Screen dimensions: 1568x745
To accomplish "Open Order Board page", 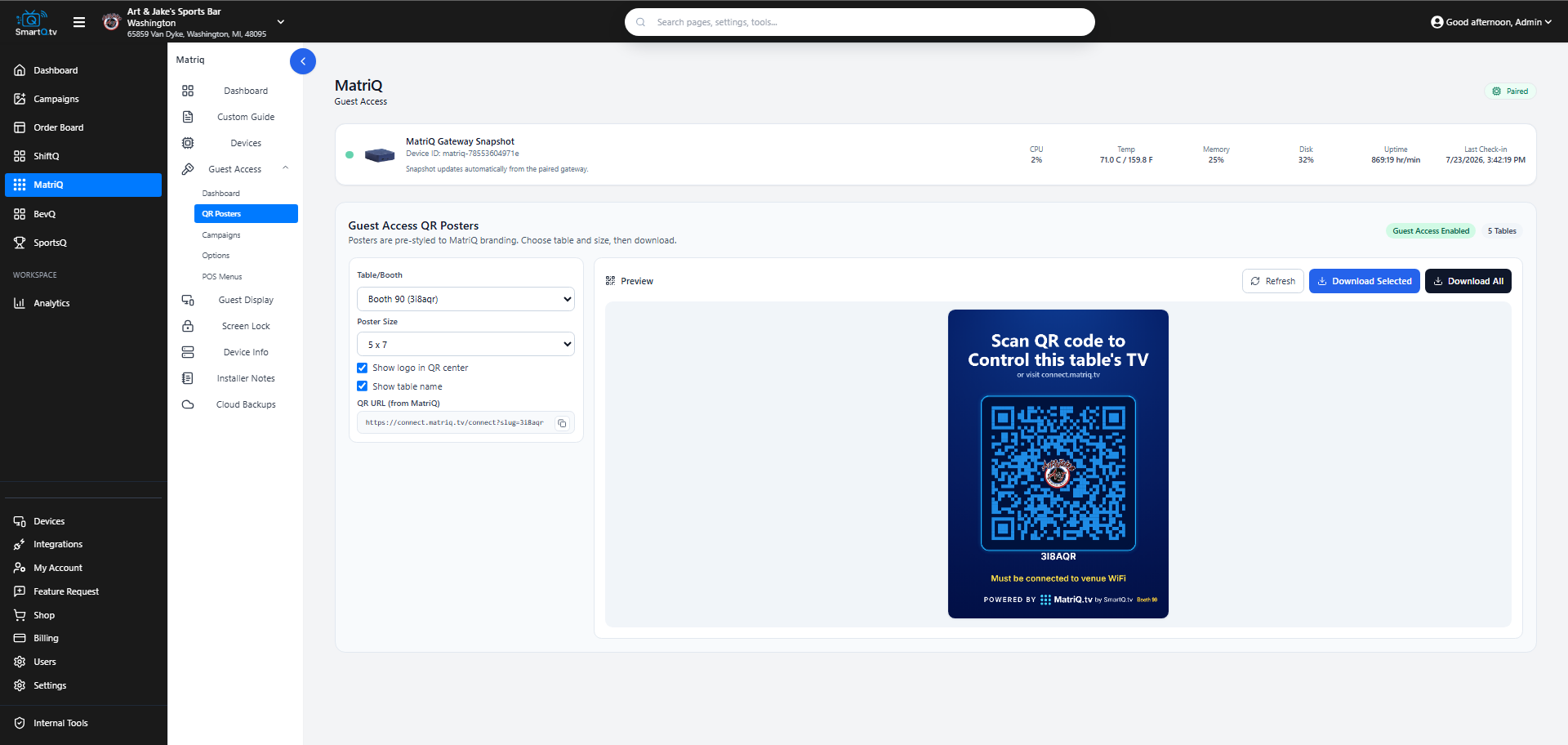I will click(x=83, y=127).
